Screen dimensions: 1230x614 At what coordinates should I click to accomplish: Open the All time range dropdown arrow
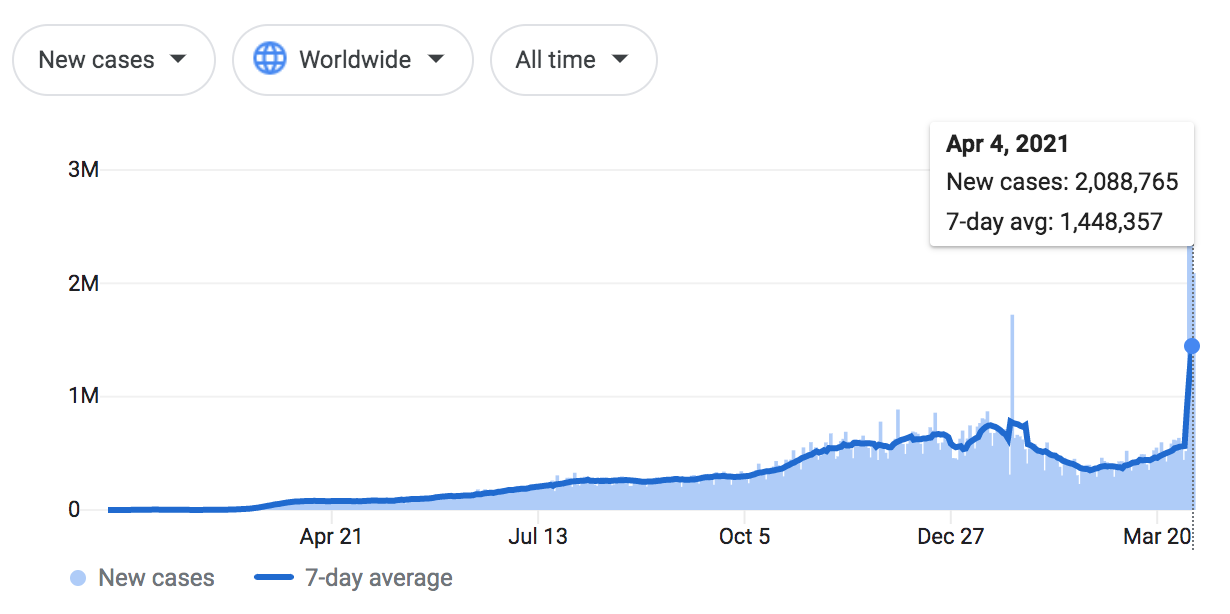[x=620, y=59]
